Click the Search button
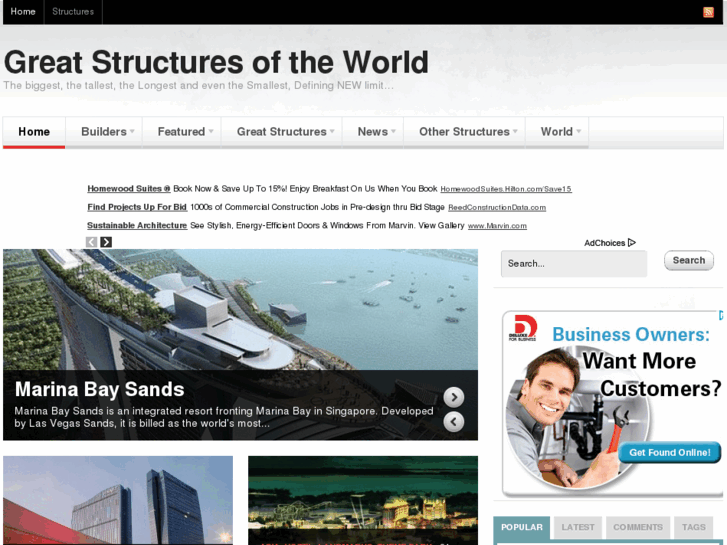The image size is (727, 545). (689, 260)
